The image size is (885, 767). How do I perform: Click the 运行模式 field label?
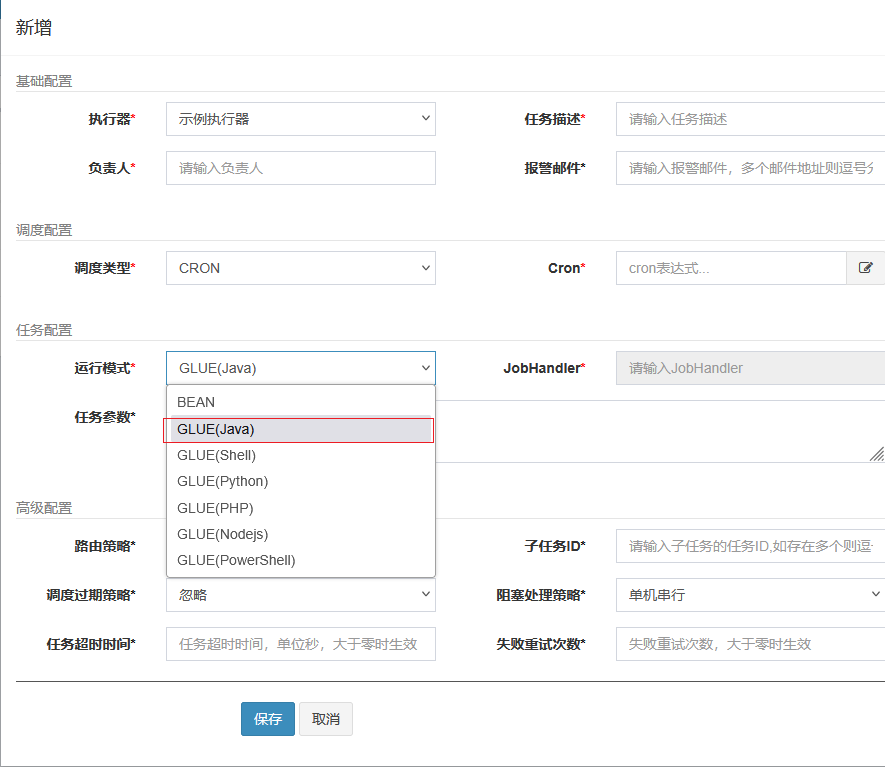pos(105,368)
